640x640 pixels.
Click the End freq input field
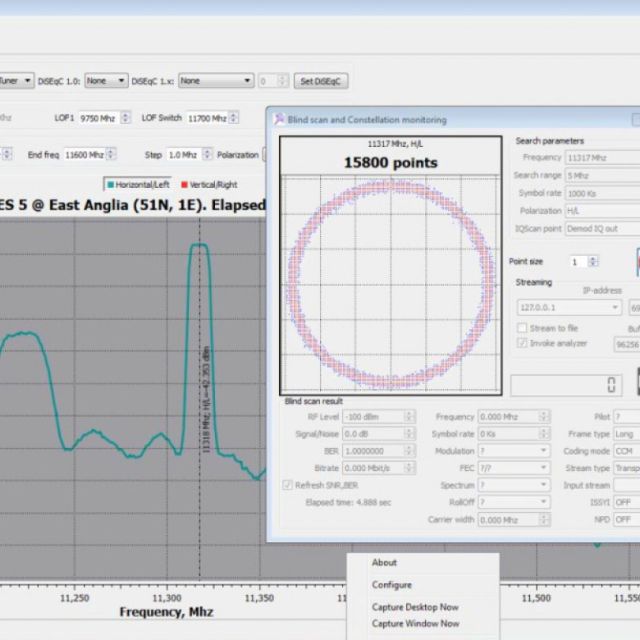(82, 155)
